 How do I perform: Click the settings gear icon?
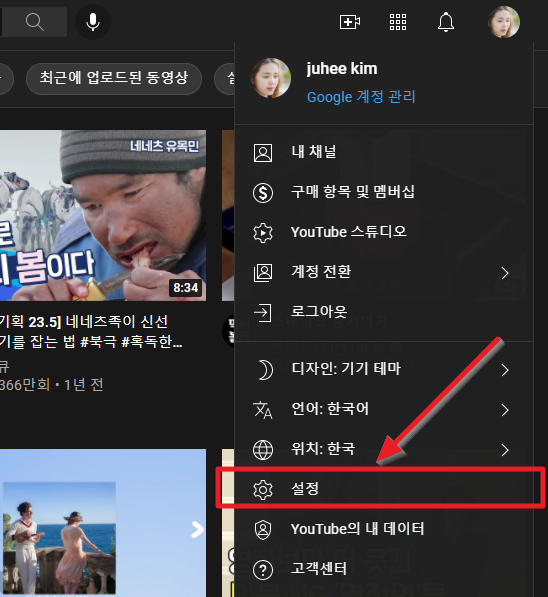[x=263, y=490]
